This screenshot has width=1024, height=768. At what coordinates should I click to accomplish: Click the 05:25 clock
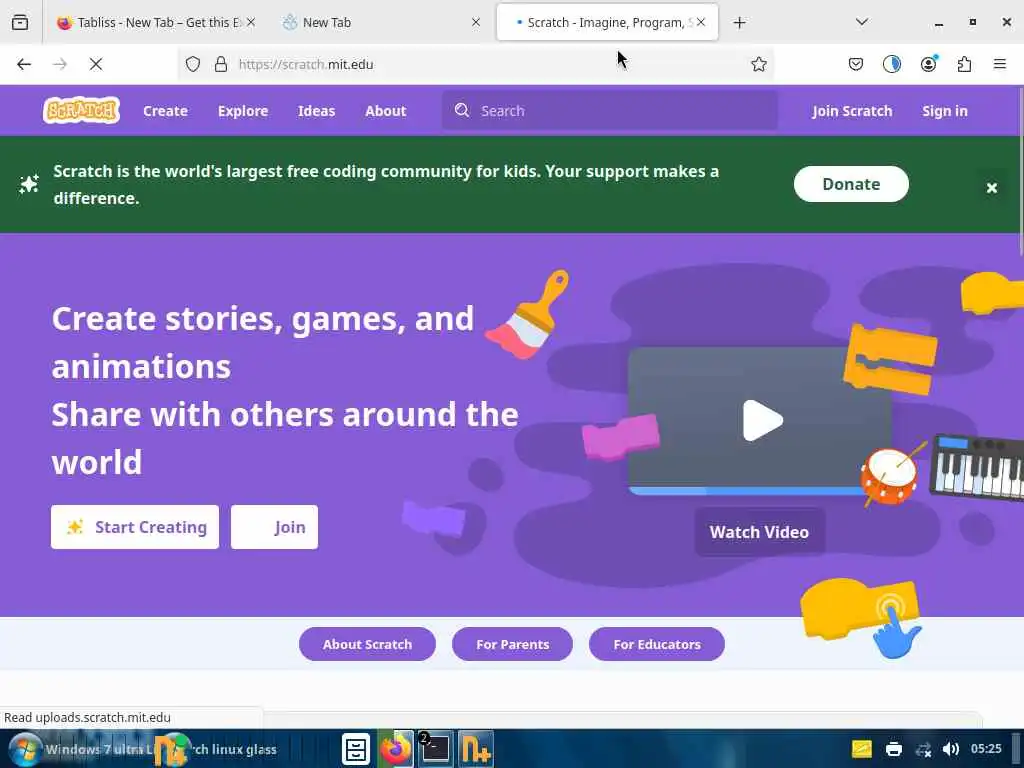[x=986, y=748]
